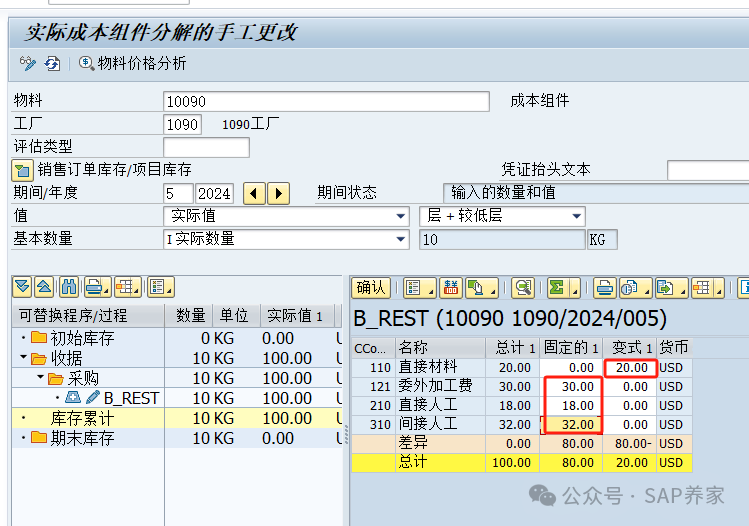Click the green sigma total icon
The image size is (749, 526).
coord(557,288)
